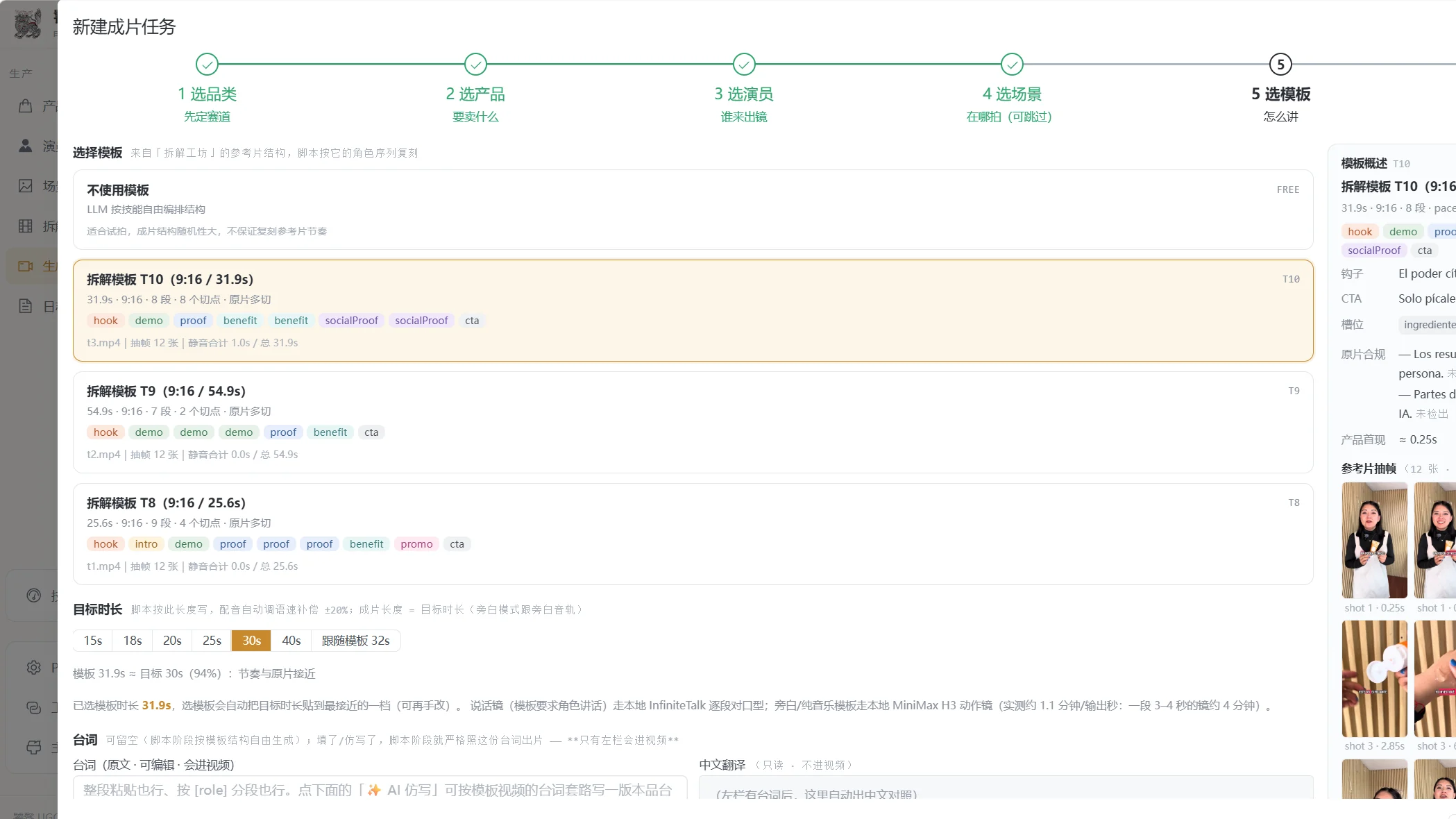The width and height of the screenshot is (1456, 819).
Task: Select the 不使用模板 option card
Action: tap(693, 210)
